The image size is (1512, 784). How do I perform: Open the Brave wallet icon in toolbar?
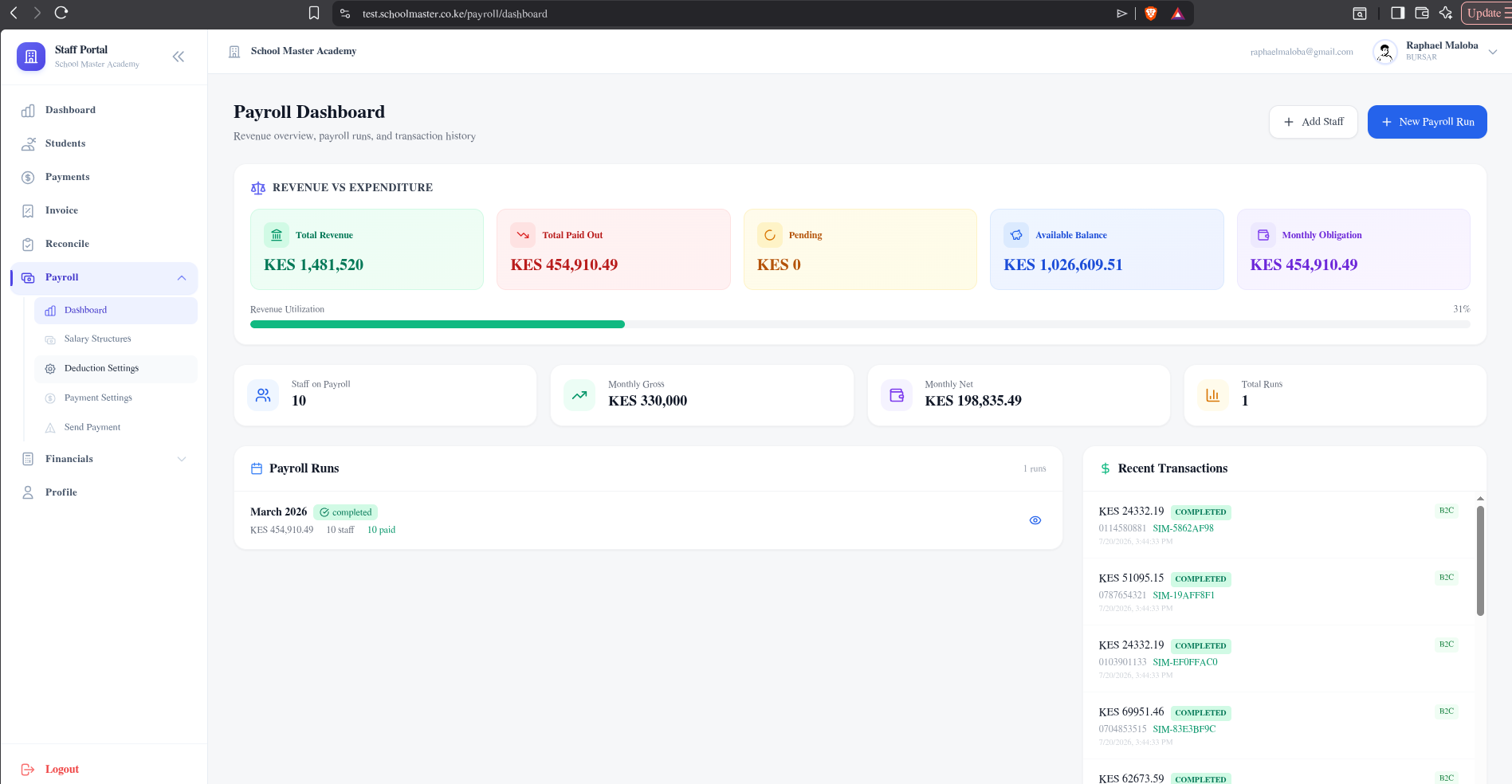(1422, 13)
